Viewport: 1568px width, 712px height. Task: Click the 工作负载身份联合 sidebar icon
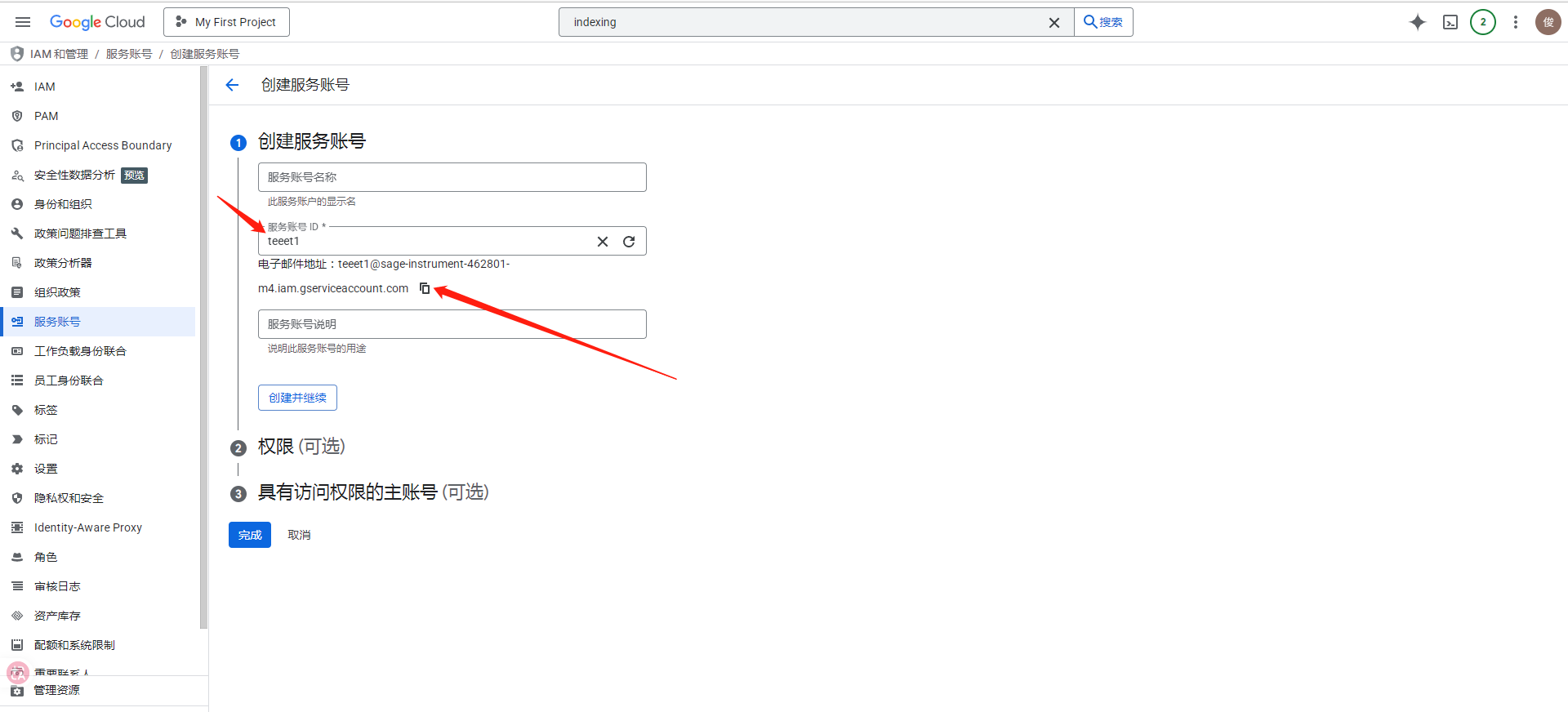17,351
